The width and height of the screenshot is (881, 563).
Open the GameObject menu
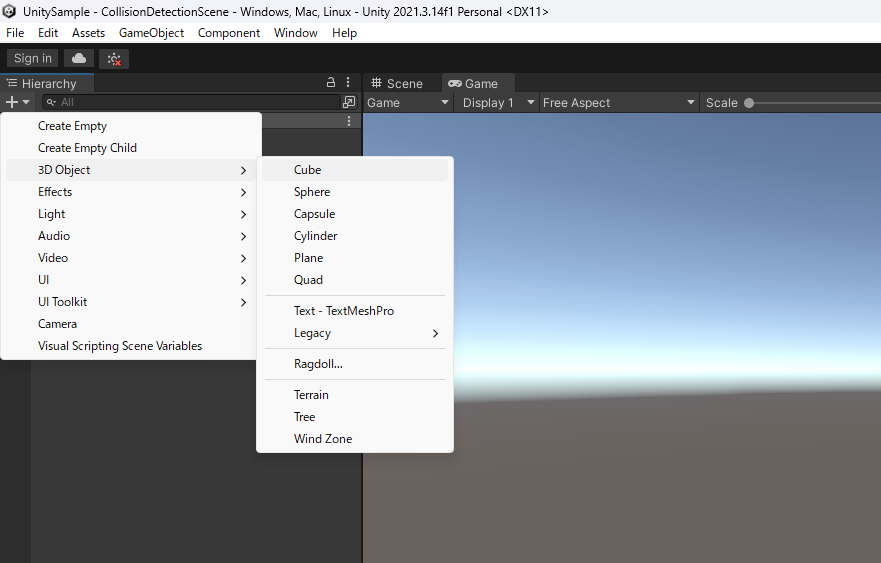tap(151, 33)
